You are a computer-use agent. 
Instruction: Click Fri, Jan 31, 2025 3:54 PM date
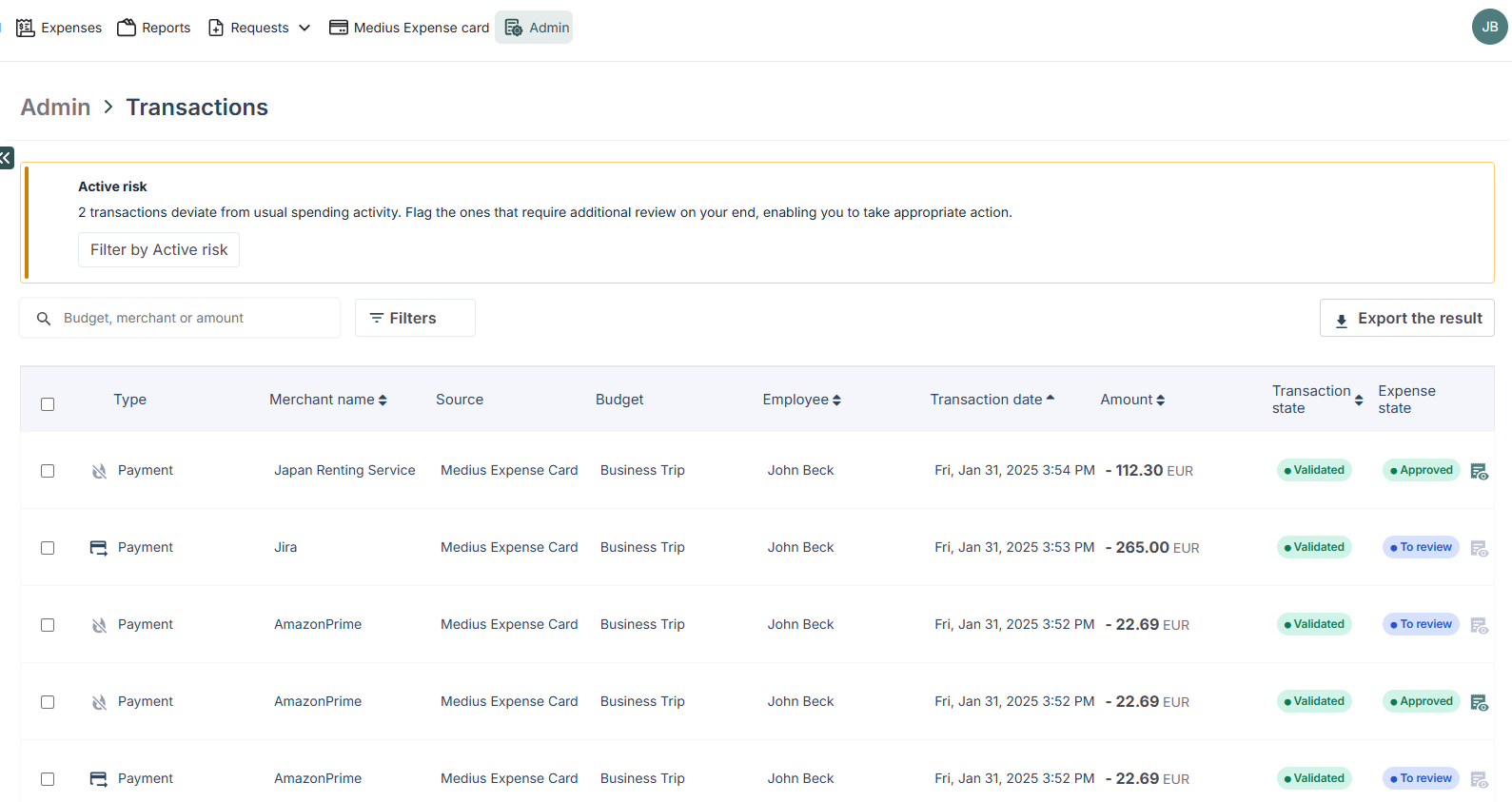point(1014,470)
